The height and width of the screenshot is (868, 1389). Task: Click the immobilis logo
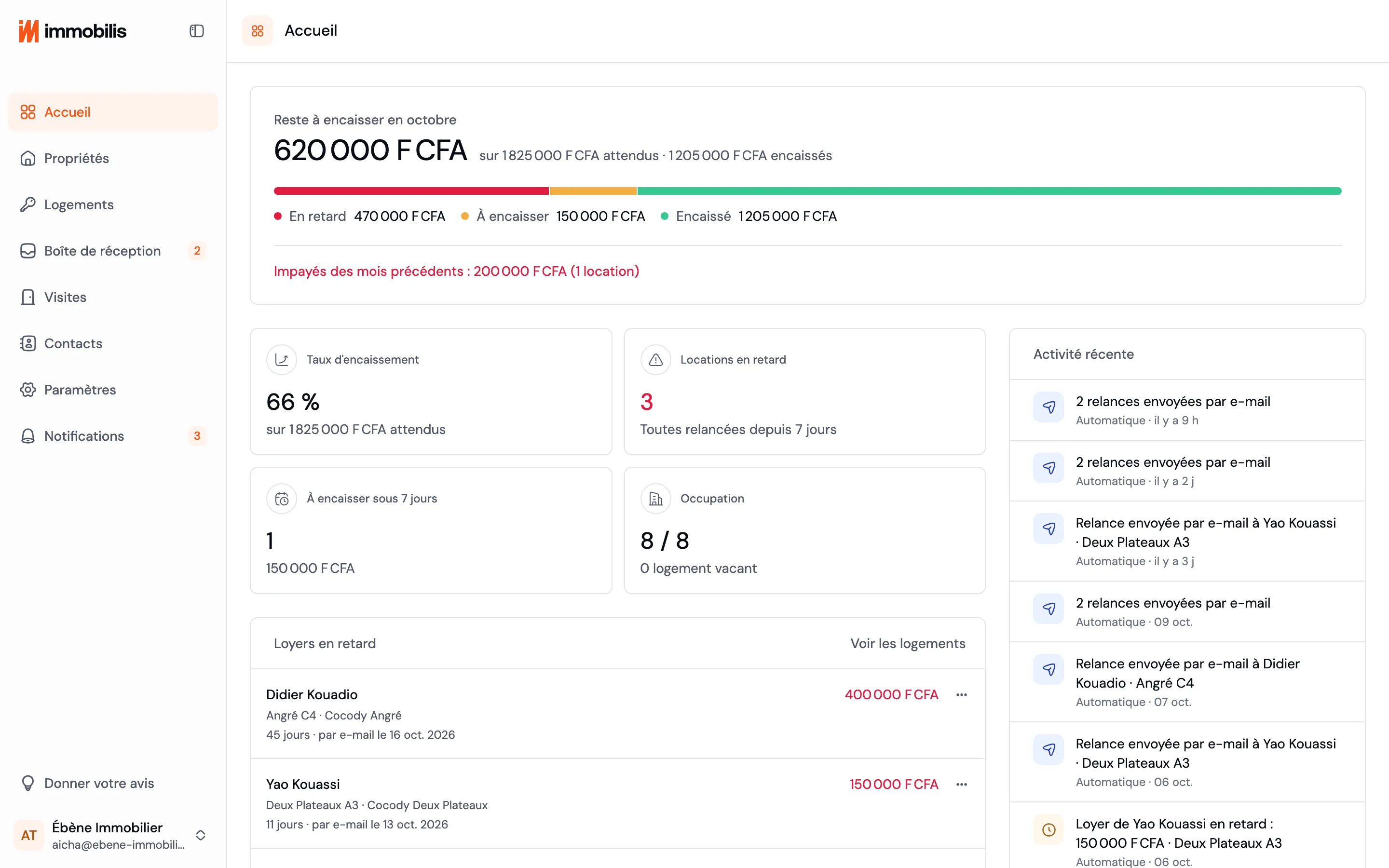(x=72, y=31)
